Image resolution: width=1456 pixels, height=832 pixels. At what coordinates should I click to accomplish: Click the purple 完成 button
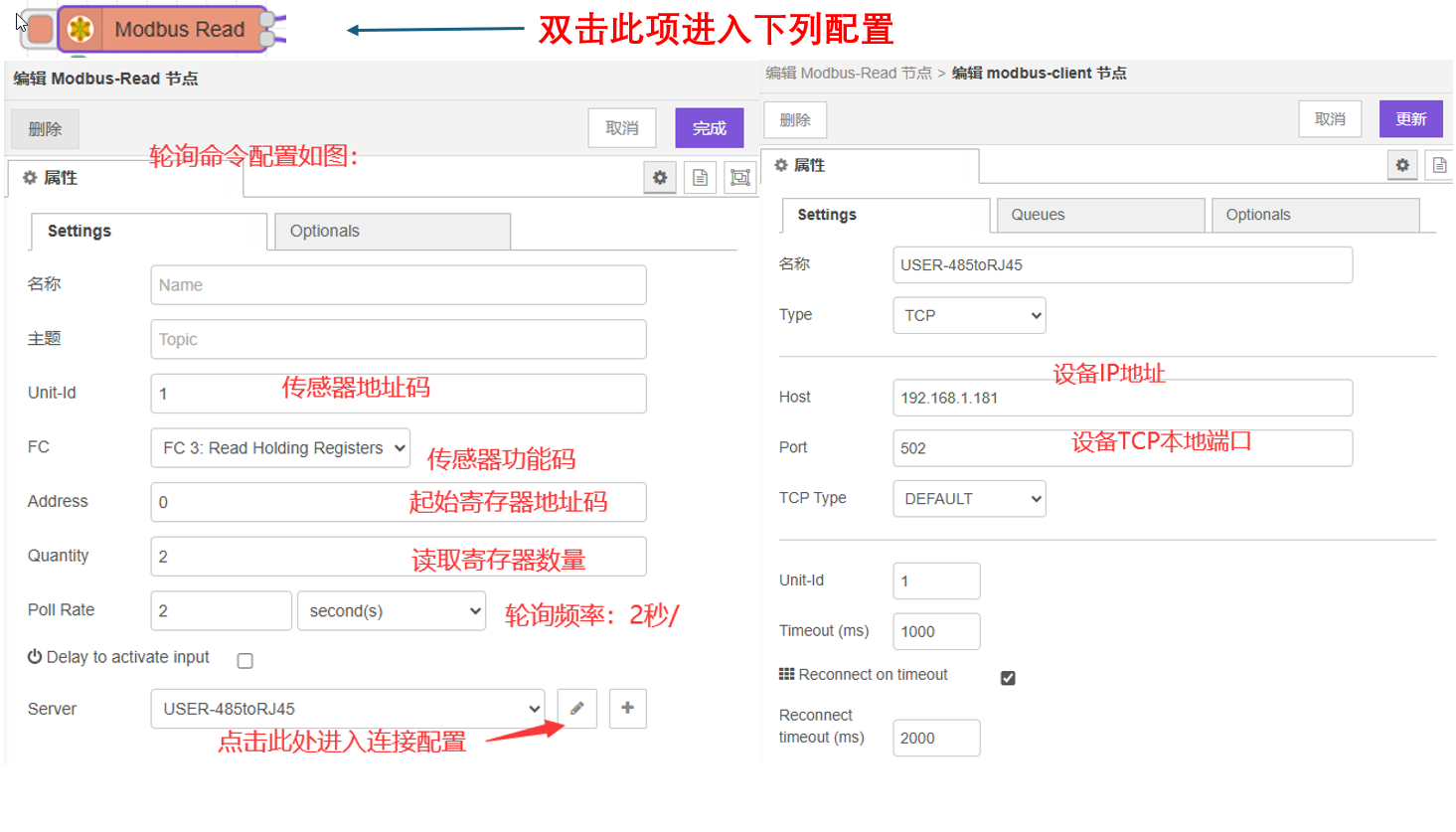pyautogui.click(x=710, y=128)
